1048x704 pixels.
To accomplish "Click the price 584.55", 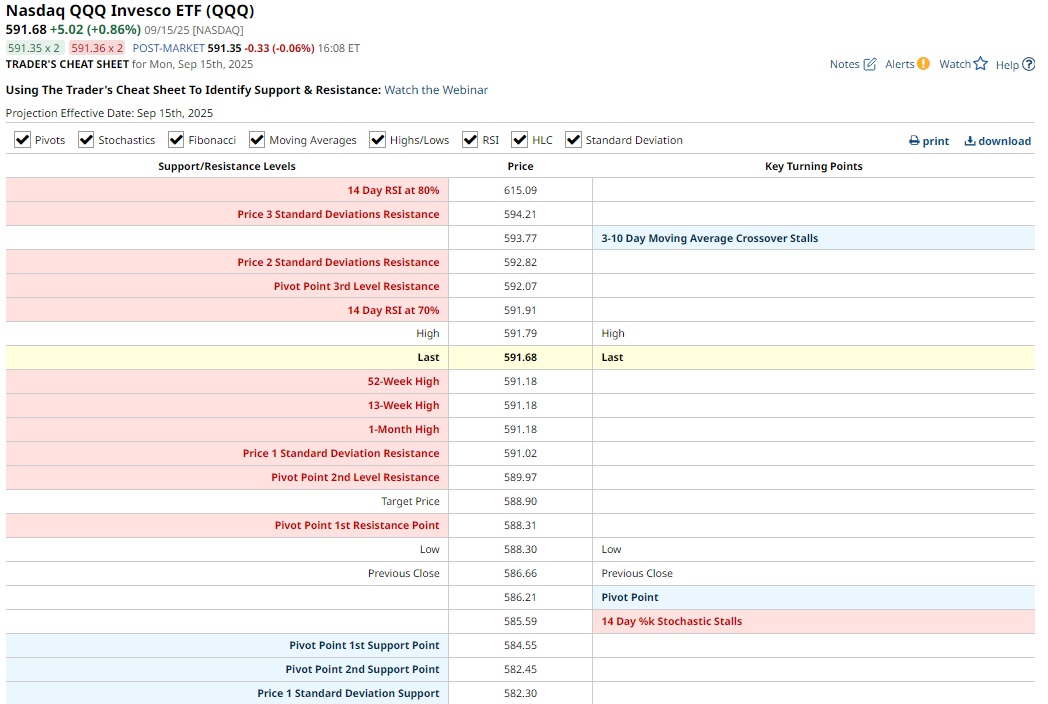I will click(x=521, y=646).
